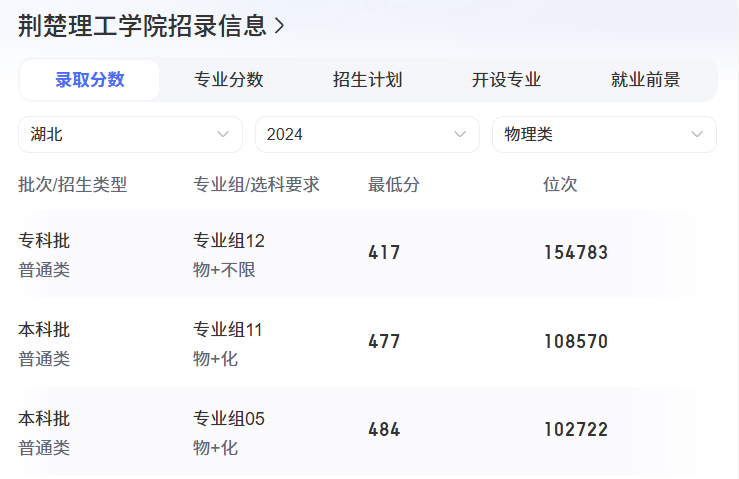Click 物+化 under 专业组05
Image resolution: width=739 pixels, height=479 pixels.
click(x=215, y=448)
